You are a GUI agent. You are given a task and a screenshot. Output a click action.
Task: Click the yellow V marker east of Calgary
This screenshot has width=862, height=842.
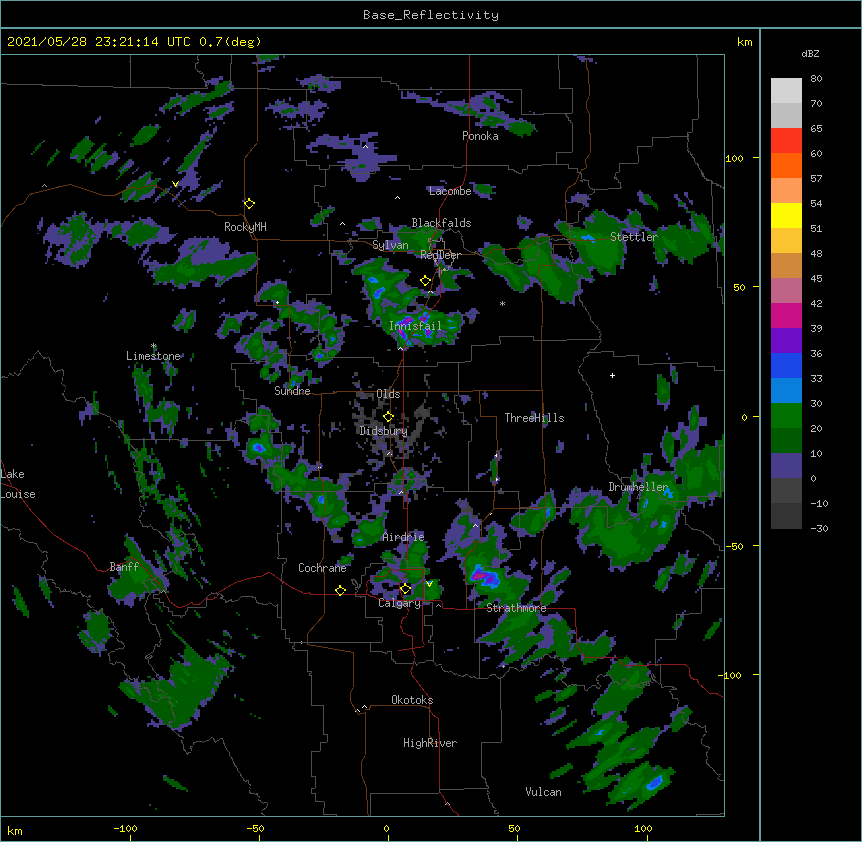click(x=429, y=583)
